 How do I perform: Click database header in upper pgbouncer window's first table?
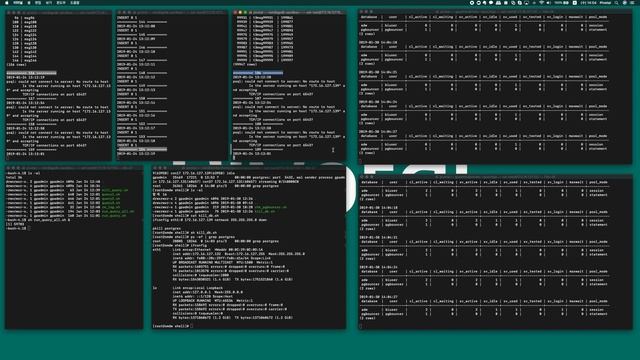click(369, 17)
